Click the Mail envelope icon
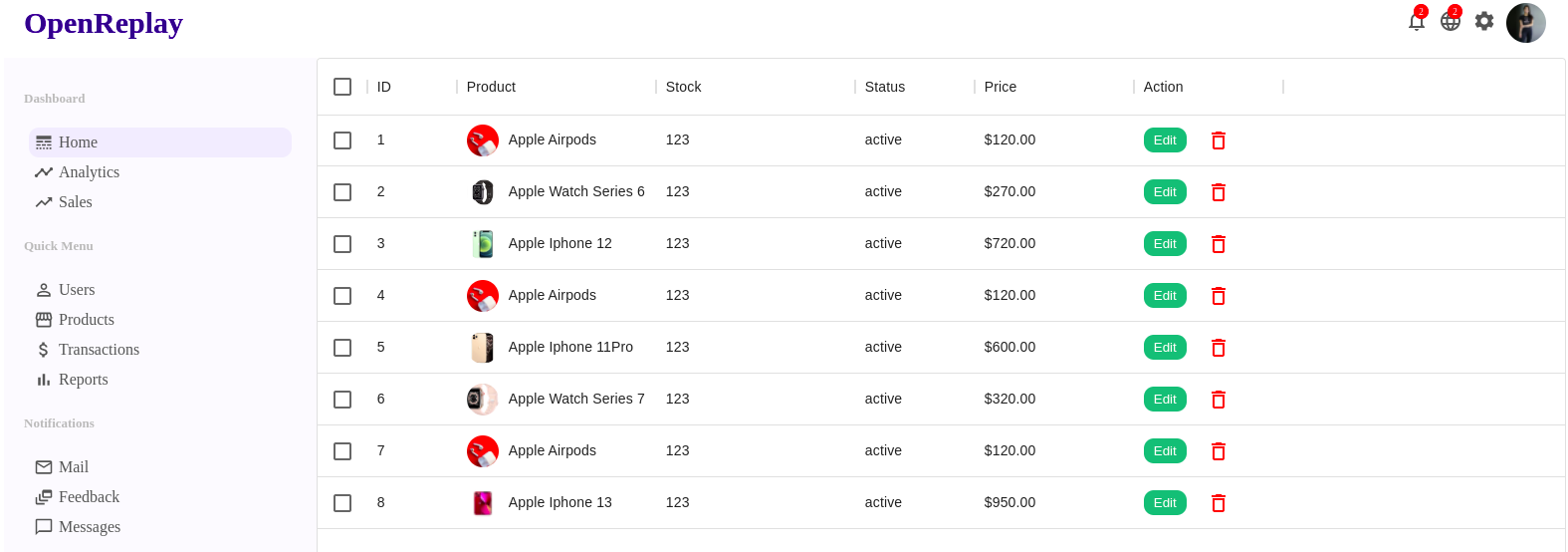The image size is (1568, 552). point(44,467)
